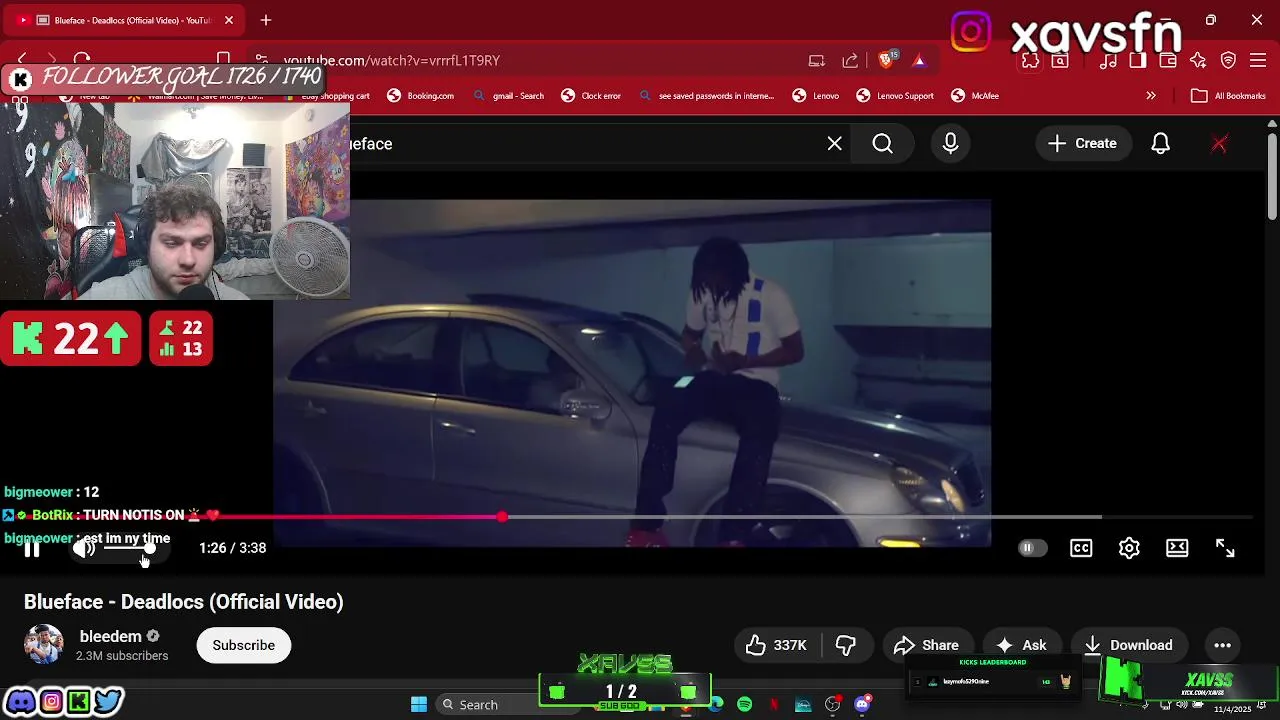Click the install app toolbar icon
This screenshot has height=720, width=1280.
click(x=817, y=61)
